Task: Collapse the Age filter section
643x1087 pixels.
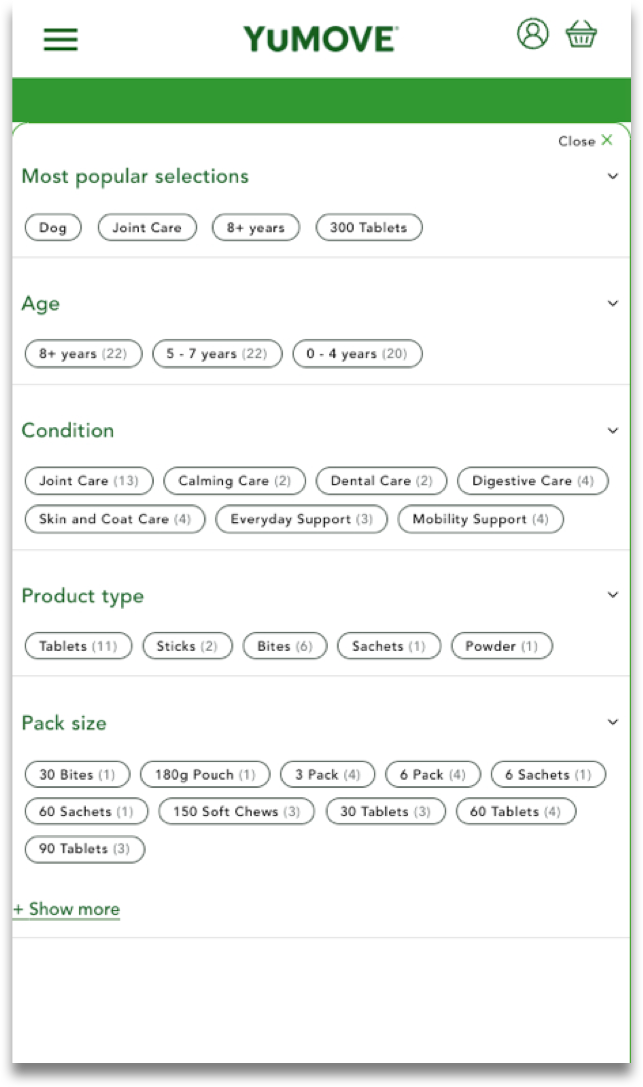Action: pyautogui.click(x=613, y=303)
